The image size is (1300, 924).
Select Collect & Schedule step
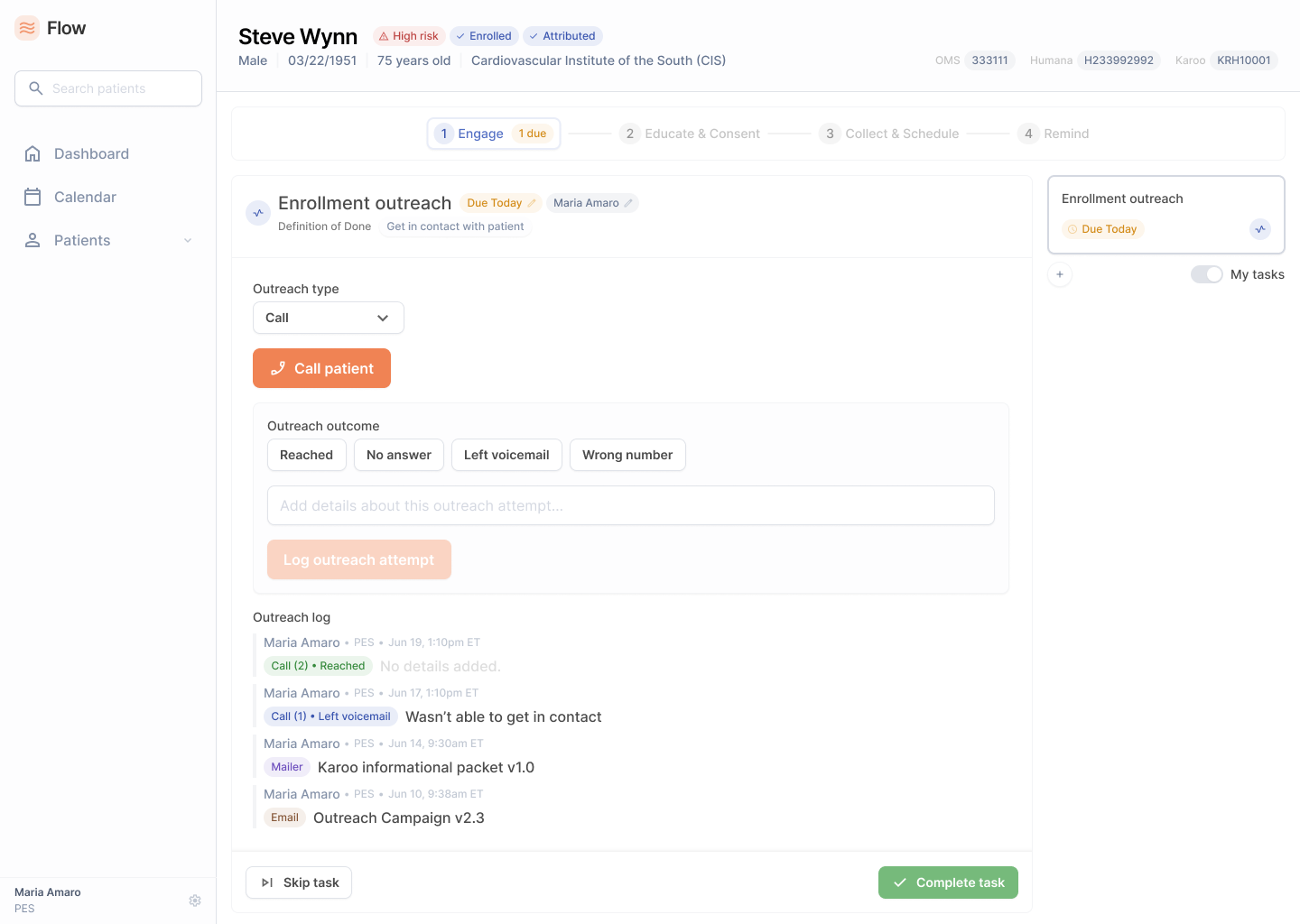[889, 134]
